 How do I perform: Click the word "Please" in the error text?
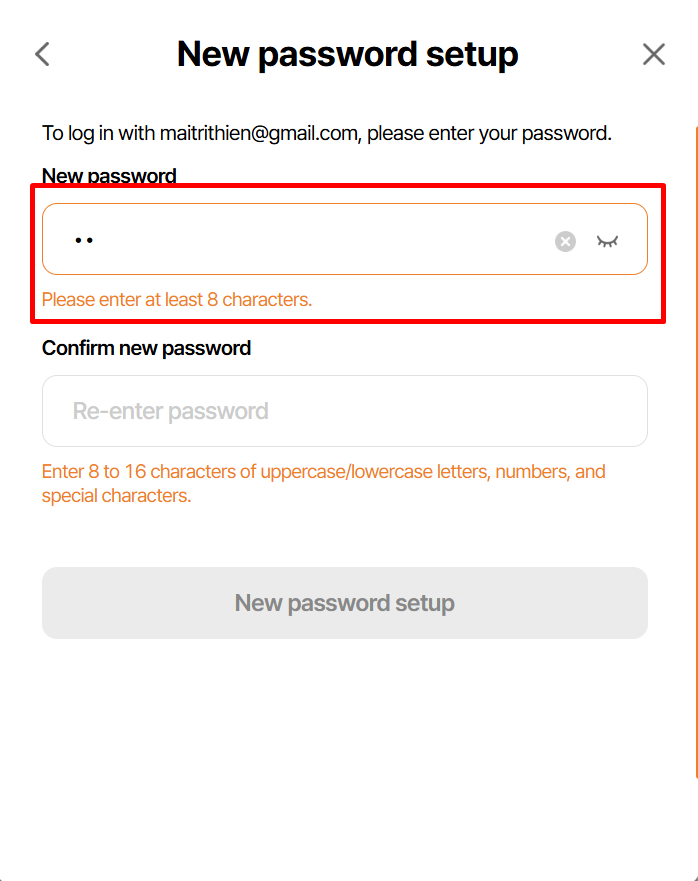tap(68, 299)
